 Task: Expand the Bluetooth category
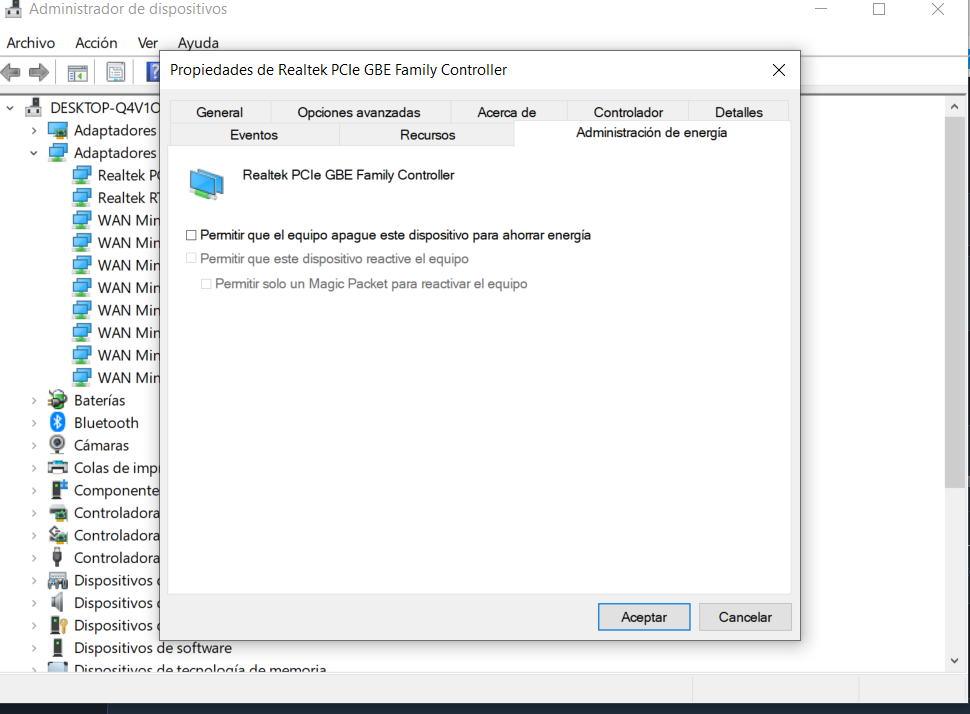[33, 423]
